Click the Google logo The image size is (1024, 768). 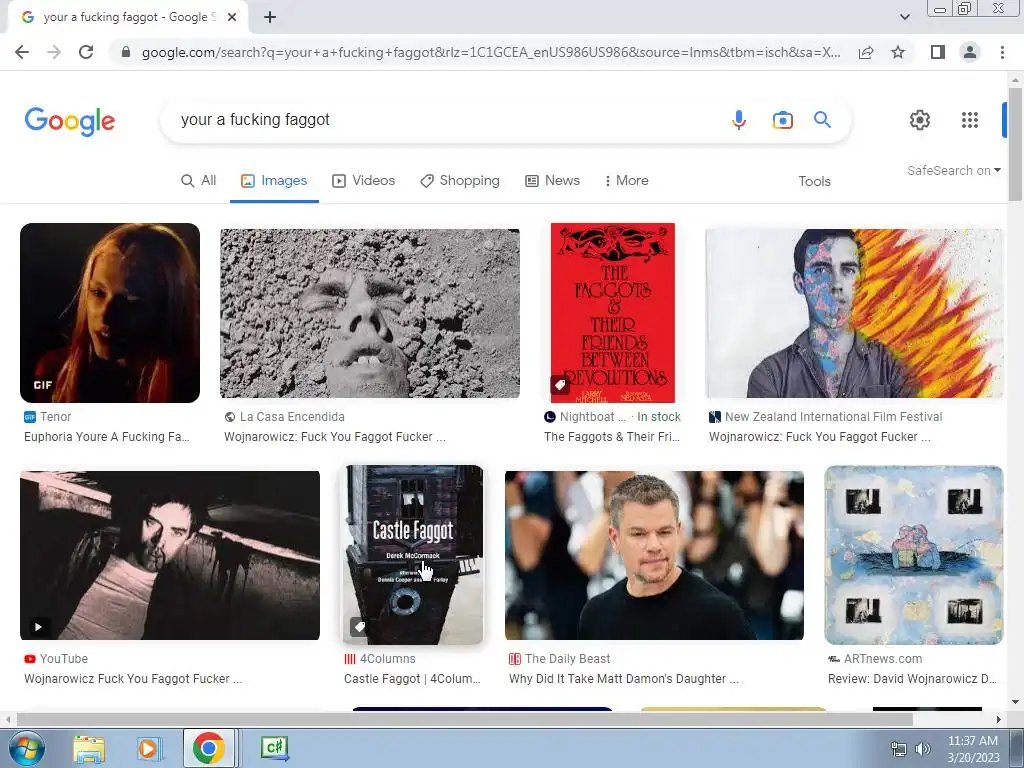(70, 121)
